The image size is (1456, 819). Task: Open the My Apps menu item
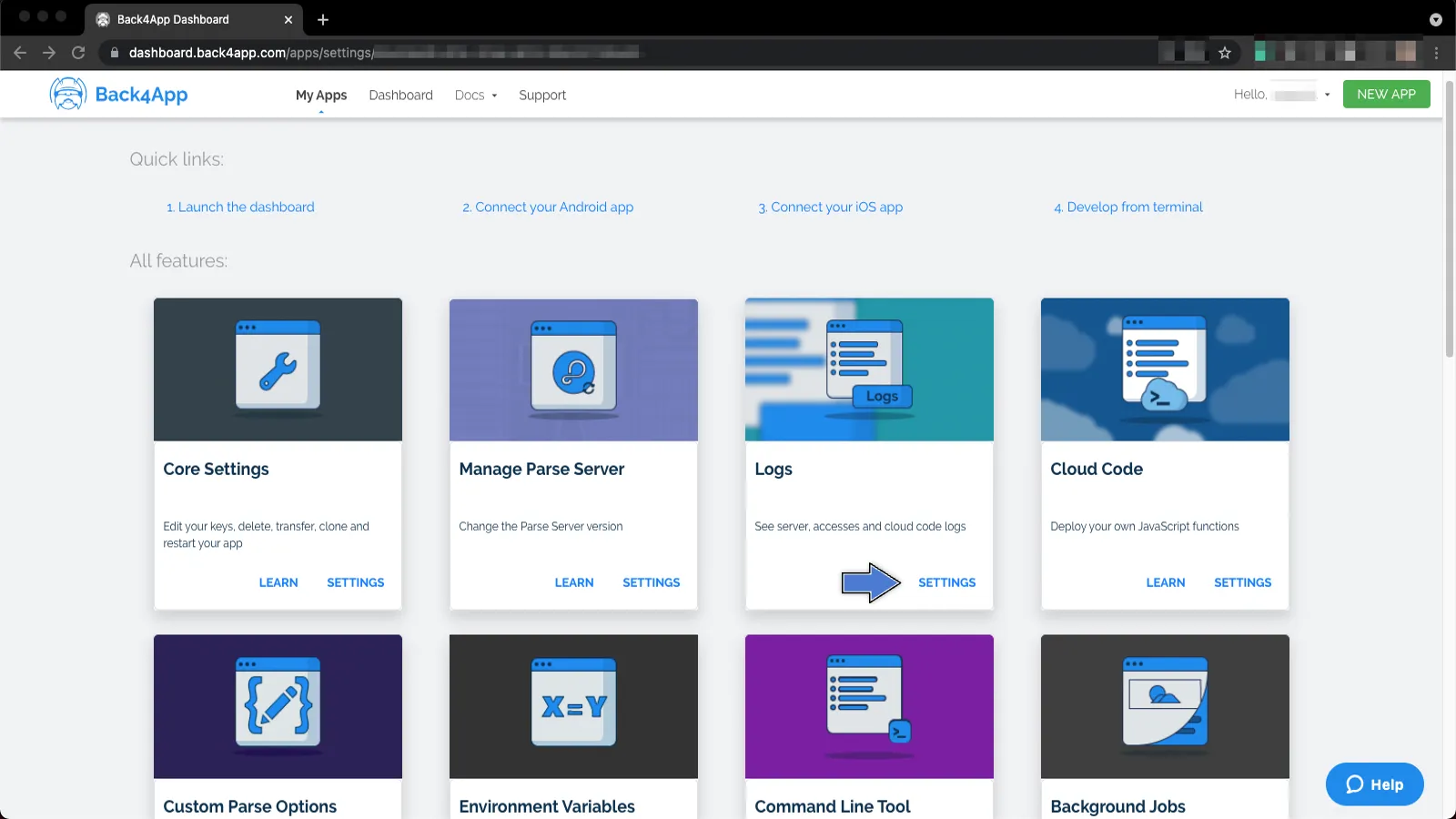pos(321,95)
